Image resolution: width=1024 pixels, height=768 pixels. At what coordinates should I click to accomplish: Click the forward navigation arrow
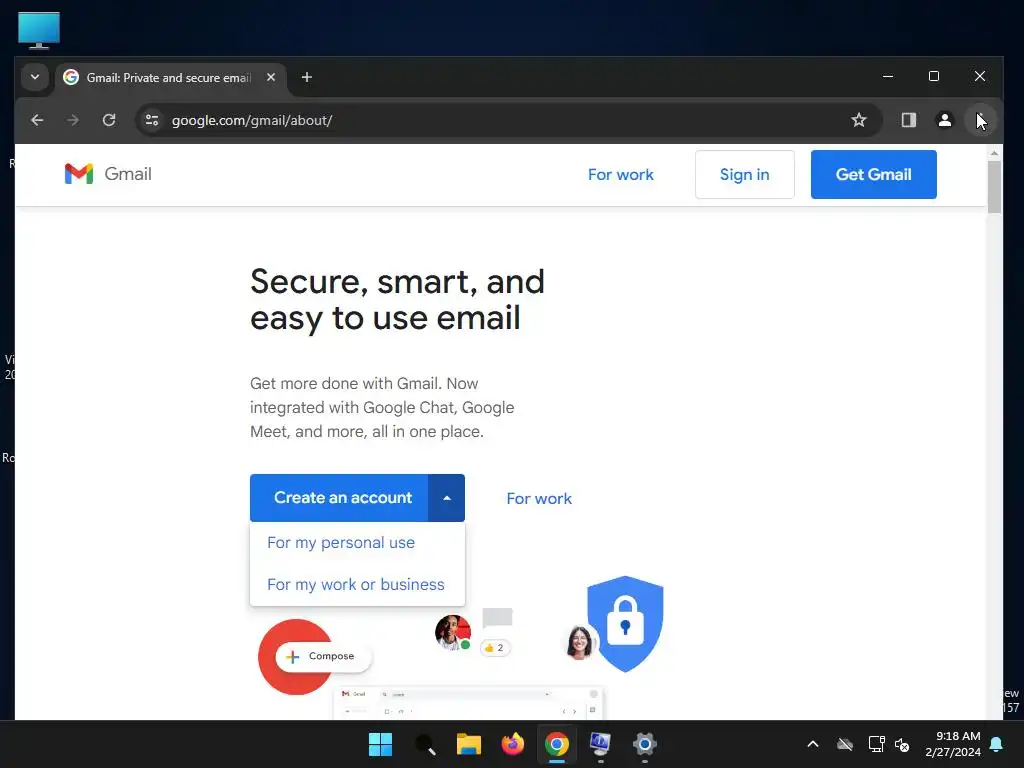pos(73,120)
